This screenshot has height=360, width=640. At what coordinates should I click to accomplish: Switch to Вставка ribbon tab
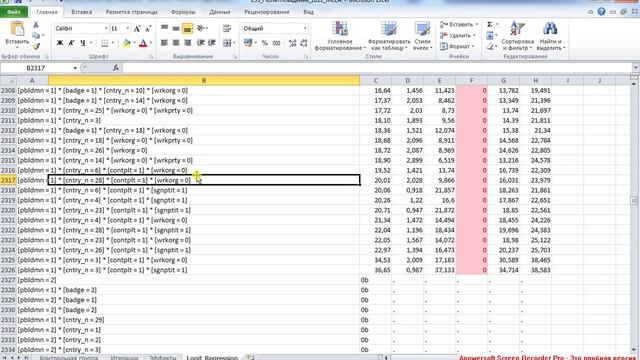82,12
